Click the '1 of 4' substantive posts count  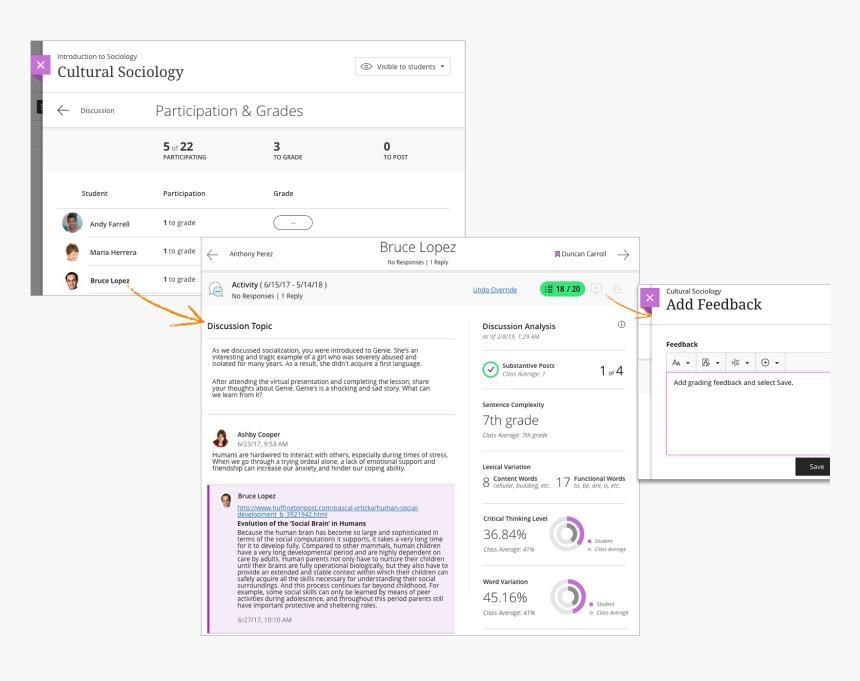611,371
